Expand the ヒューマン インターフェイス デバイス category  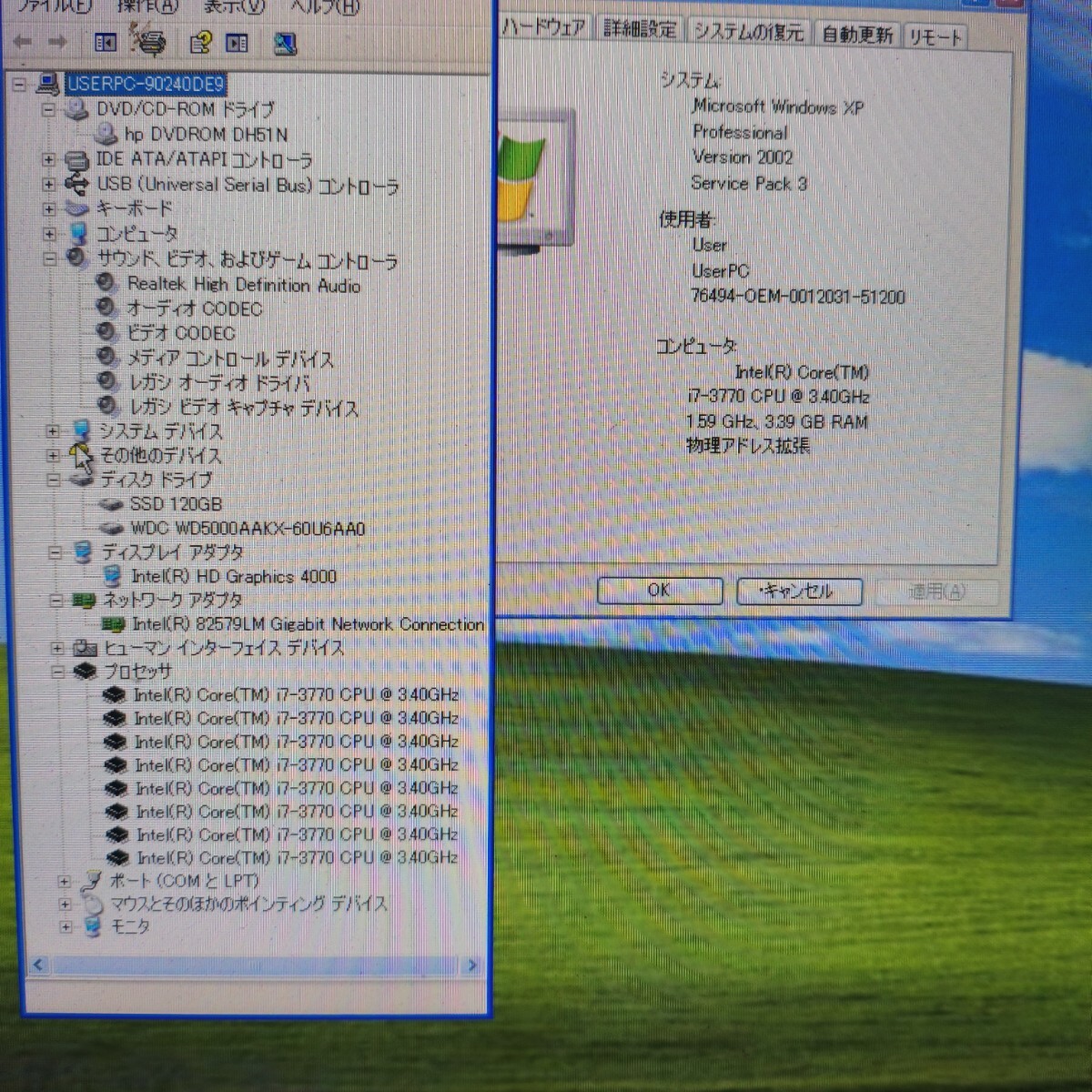tap(57, 648)
